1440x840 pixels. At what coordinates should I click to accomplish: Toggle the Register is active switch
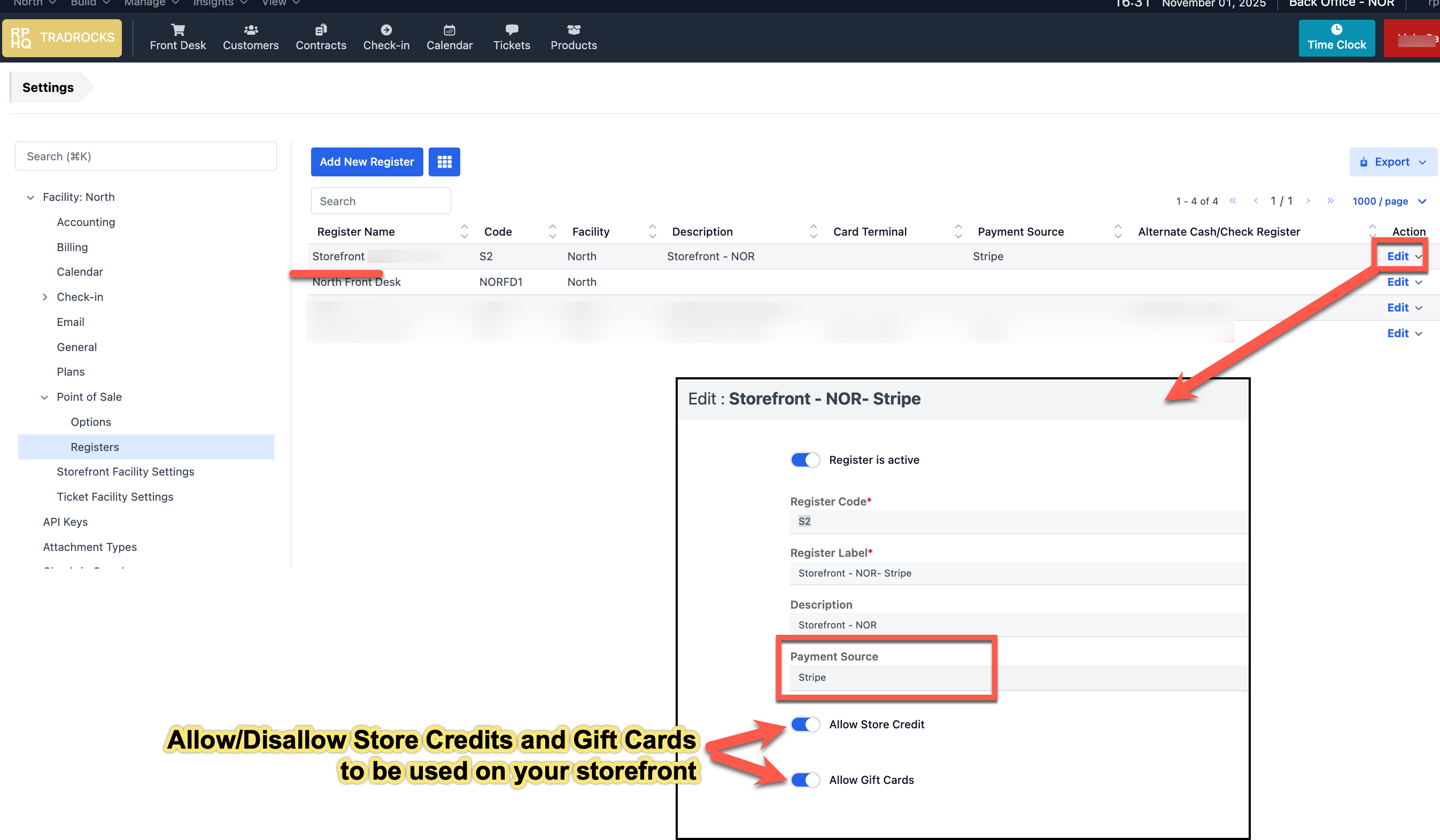804,460
